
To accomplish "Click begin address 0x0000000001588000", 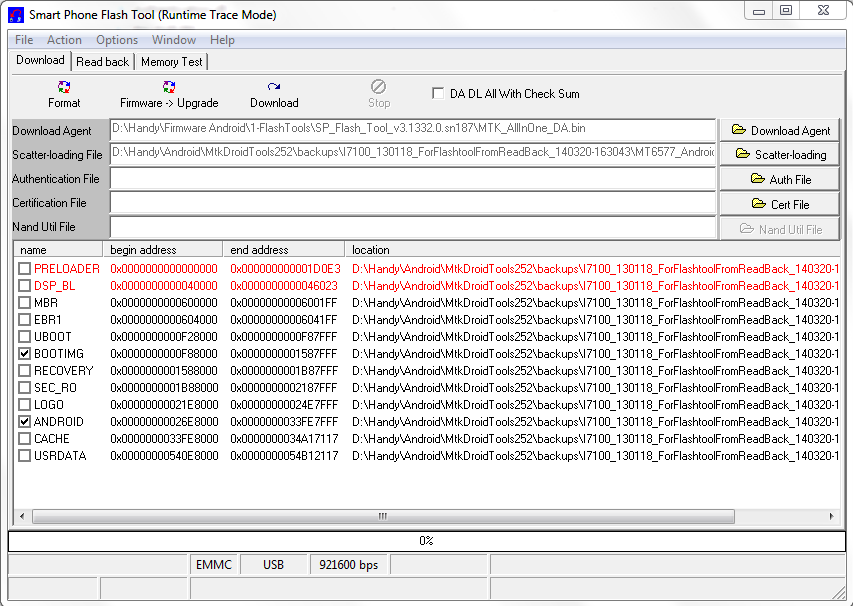I will 164,371.
